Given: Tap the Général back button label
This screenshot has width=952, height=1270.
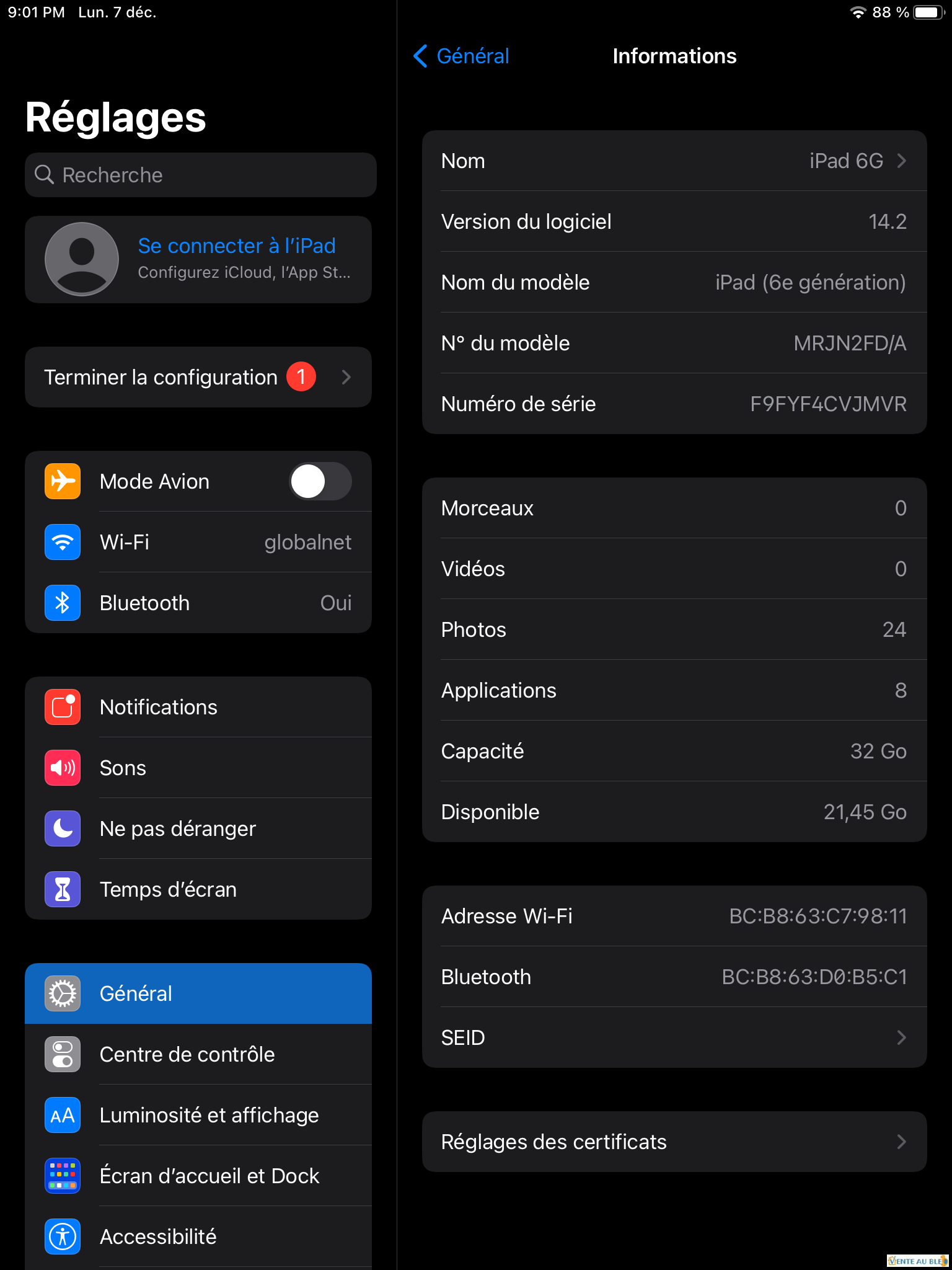Looking at the screenshot, I should (x=473, y=56).
